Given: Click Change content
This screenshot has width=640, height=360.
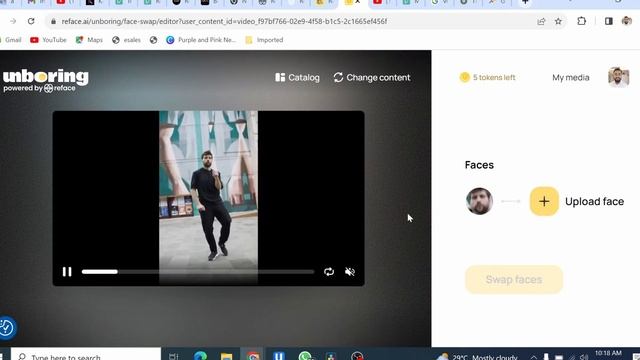Looking at the screenshot, I should point(372,78).
